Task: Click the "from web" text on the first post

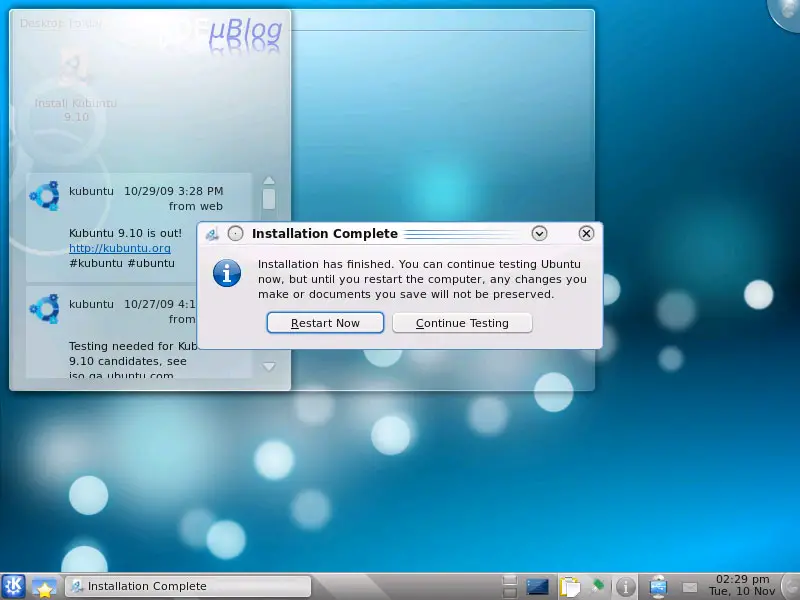Action: pyautogui.click(x=195, y=206)
